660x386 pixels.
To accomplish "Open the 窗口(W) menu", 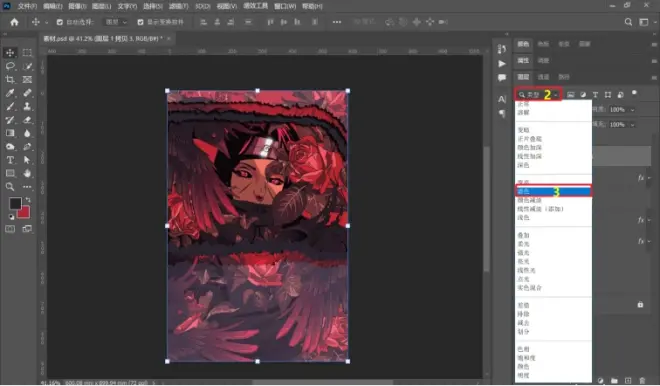I will (285, 6).
